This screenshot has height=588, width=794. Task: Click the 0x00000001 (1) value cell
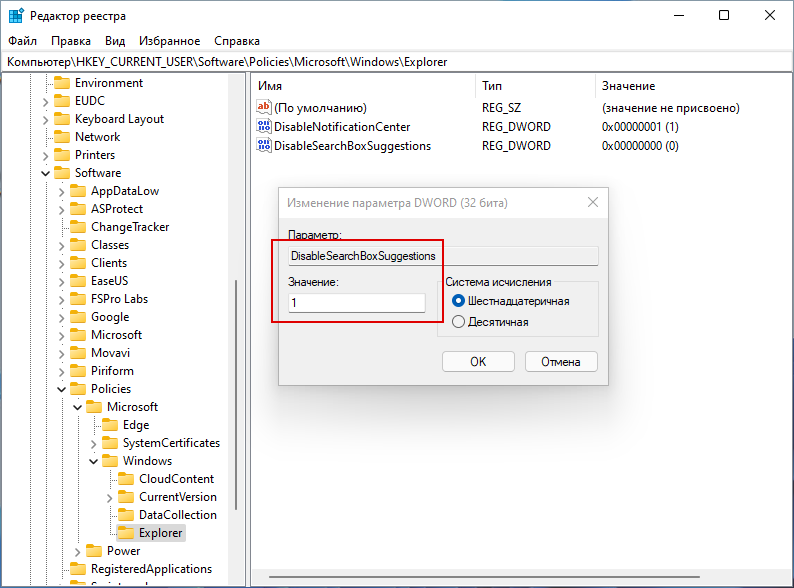tap(640, 127)
